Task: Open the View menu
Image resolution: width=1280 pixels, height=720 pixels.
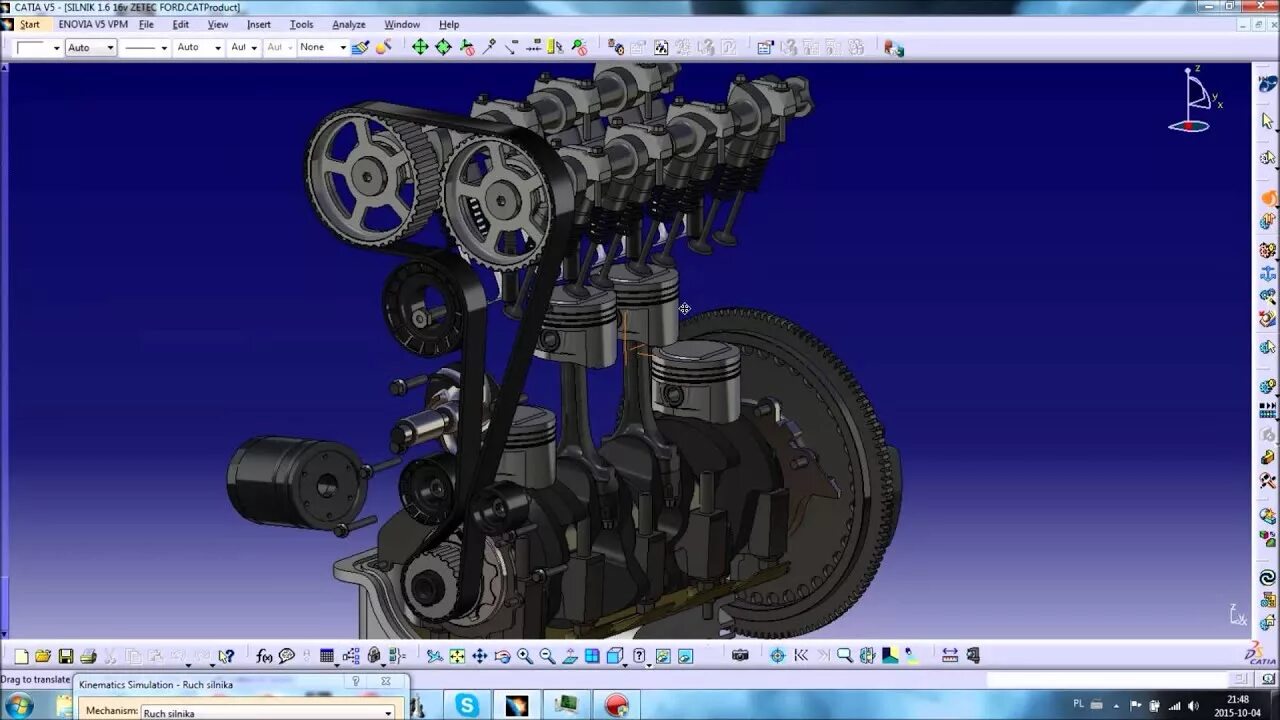Action: click(217, 24)
